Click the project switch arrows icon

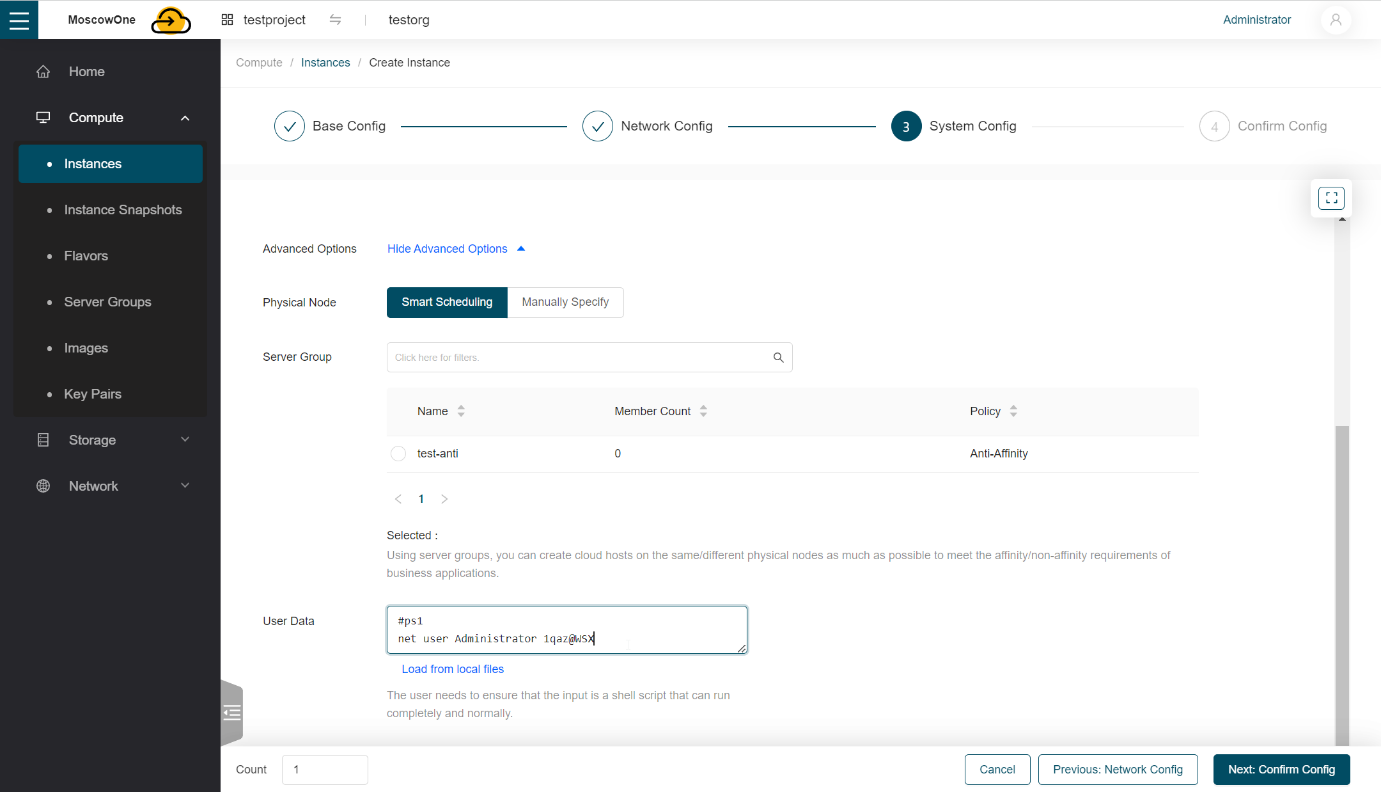[335, 20]
